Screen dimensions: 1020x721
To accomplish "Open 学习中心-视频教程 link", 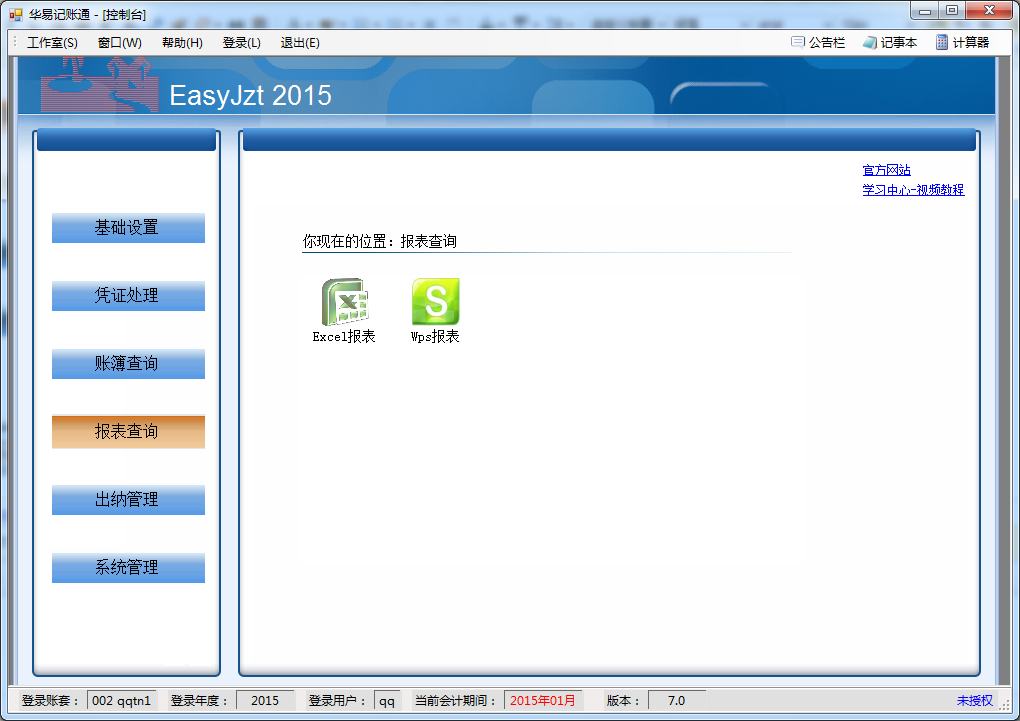I will click(x=913, y=190).
